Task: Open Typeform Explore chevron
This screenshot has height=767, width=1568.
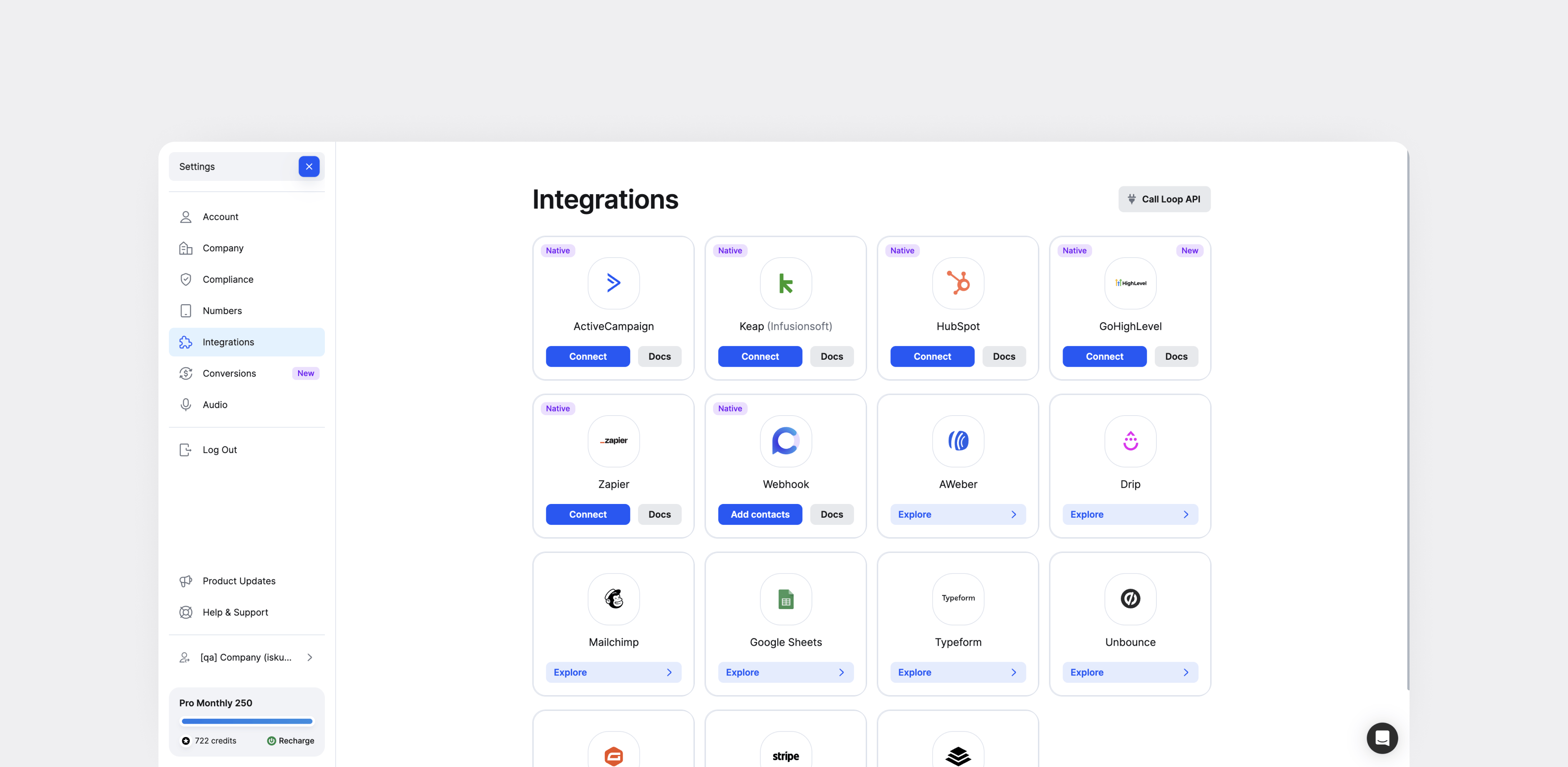Action: click(x=1013, y=673)
